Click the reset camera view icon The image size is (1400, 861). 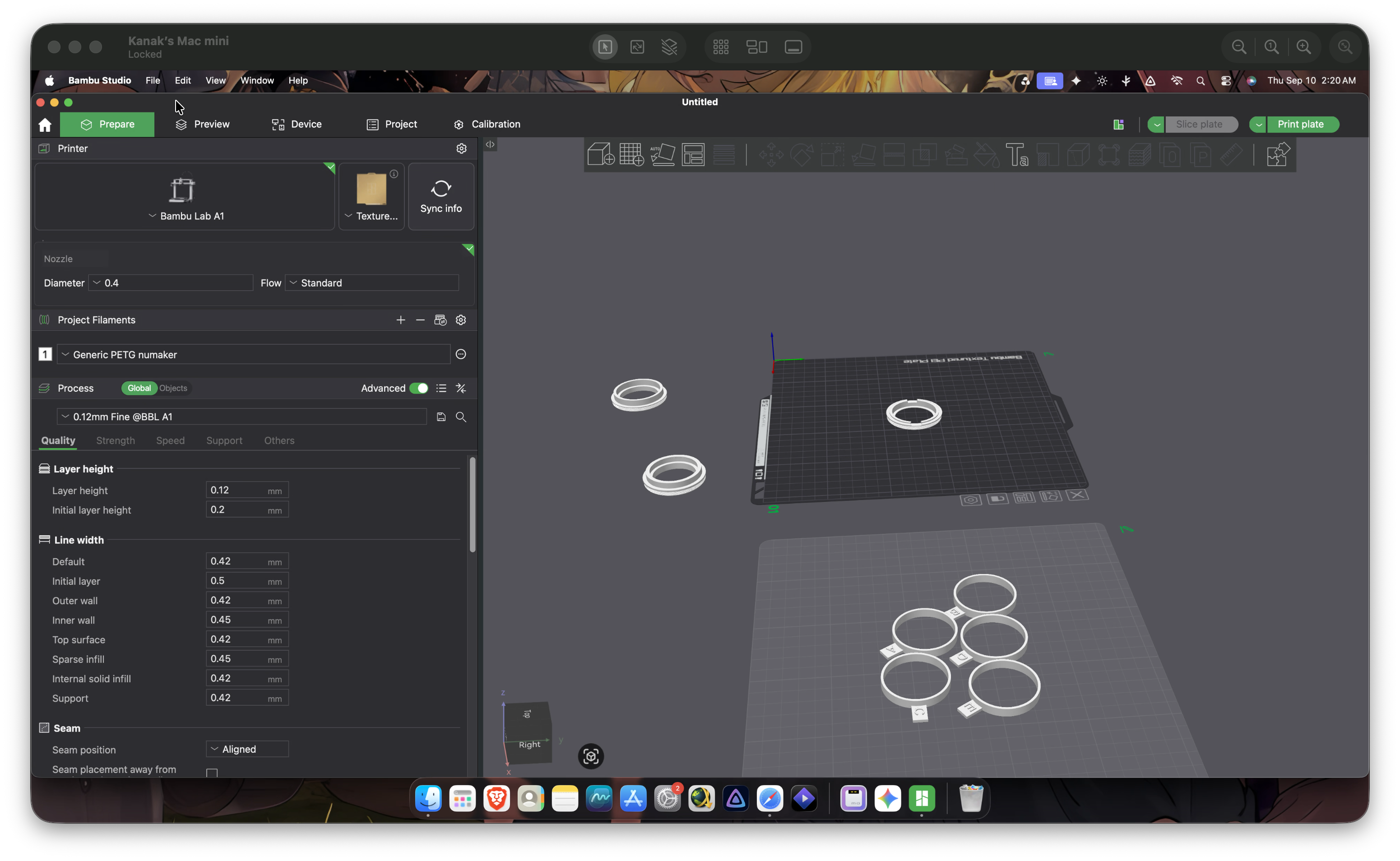[590, 756]
